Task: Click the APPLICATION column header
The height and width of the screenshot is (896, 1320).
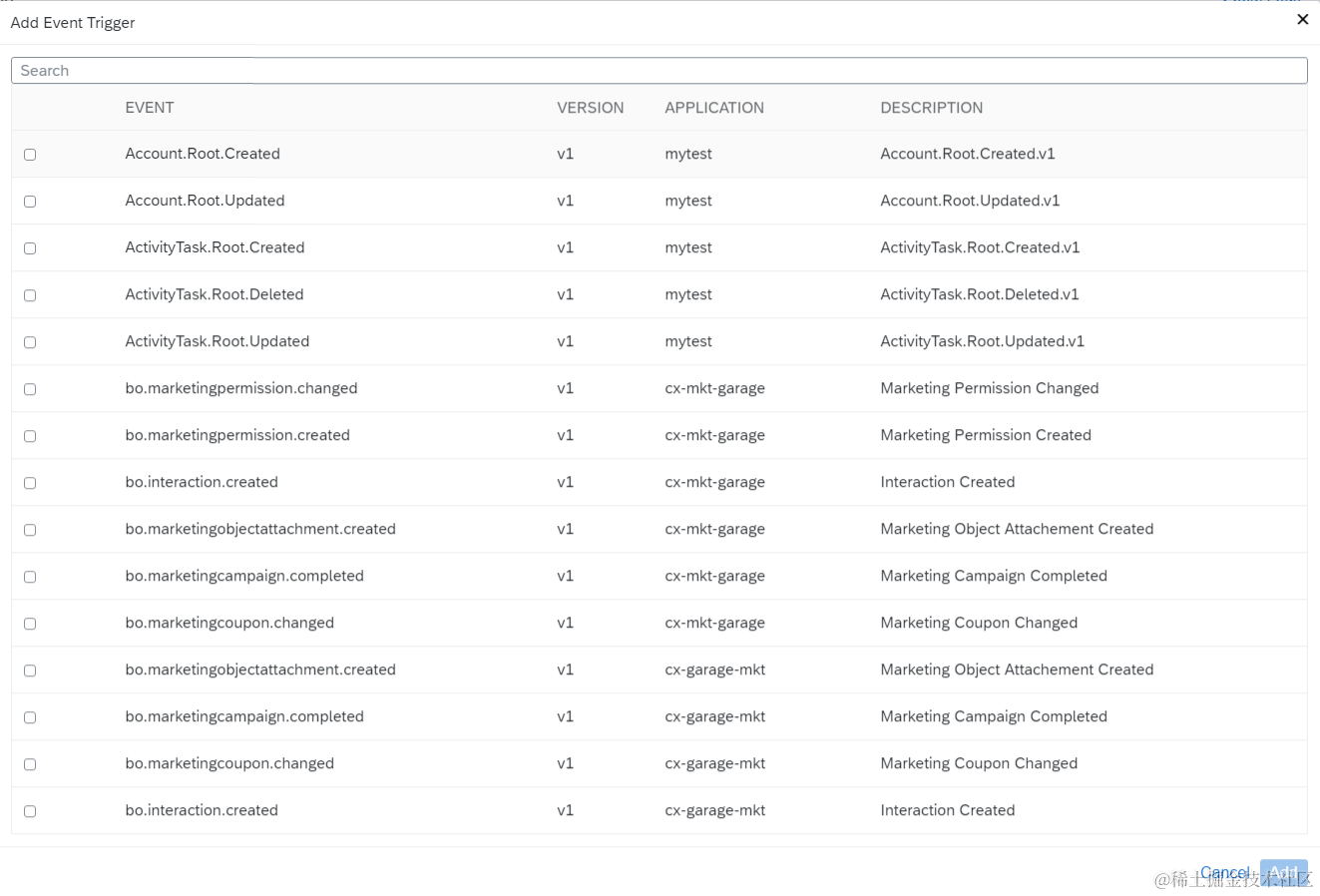Action: [714, 108]
